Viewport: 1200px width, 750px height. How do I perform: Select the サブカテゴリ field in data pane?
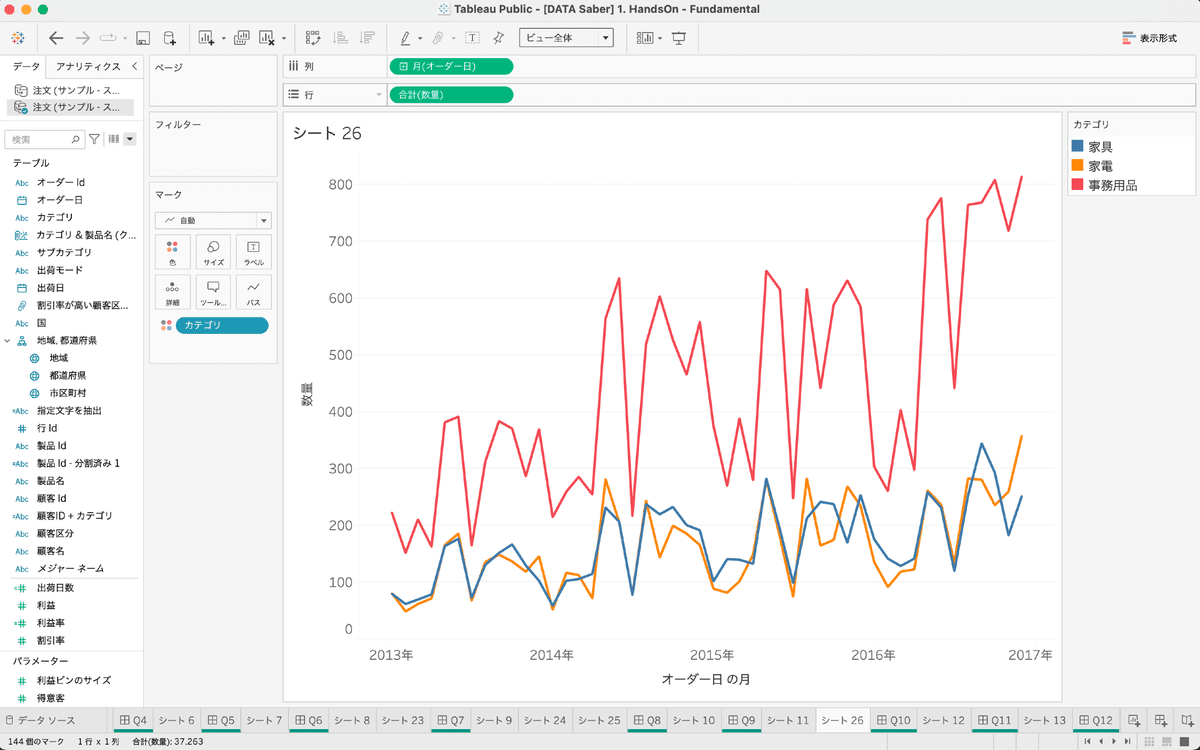[x=64, y=253]
